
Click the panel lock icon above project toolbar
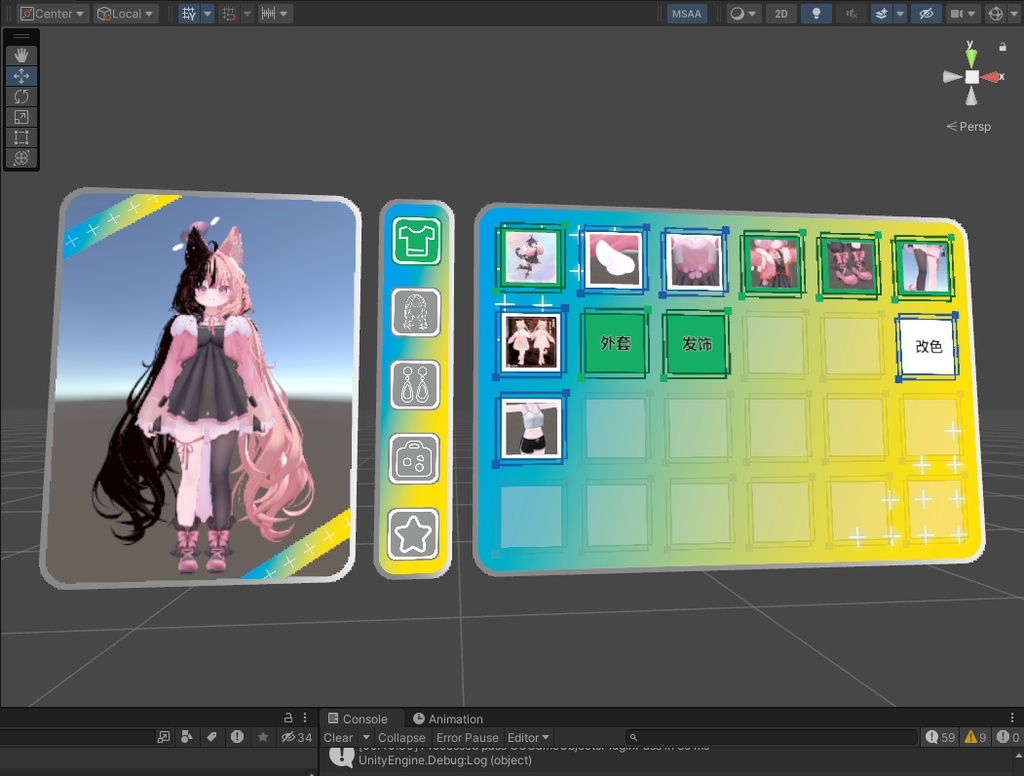point(288,717)
